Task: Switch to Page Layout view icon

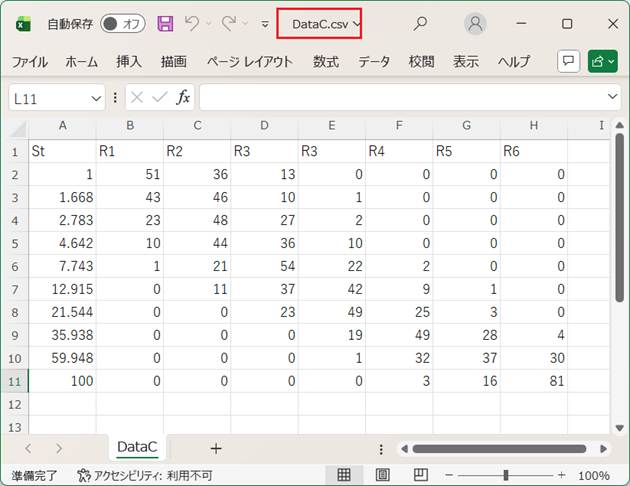Action: pyautogui.click(x=382, y=475)
